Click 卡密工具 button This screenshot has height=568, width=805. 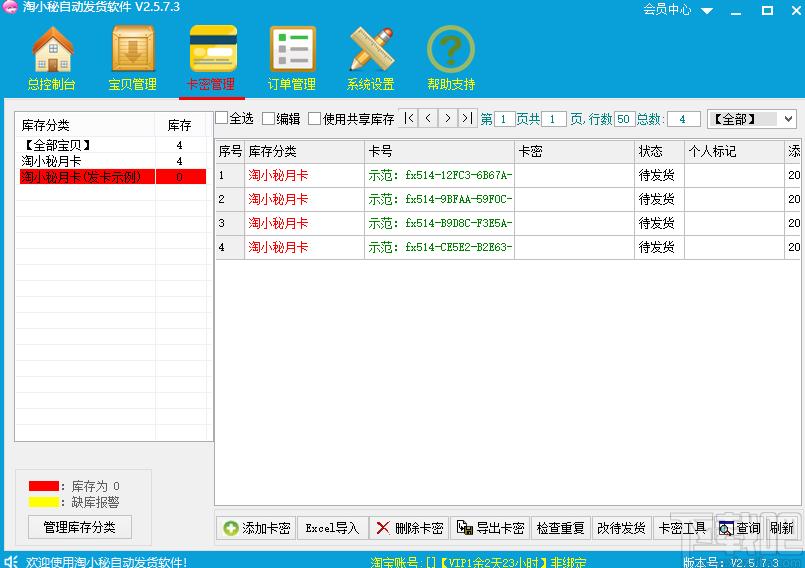682,528
